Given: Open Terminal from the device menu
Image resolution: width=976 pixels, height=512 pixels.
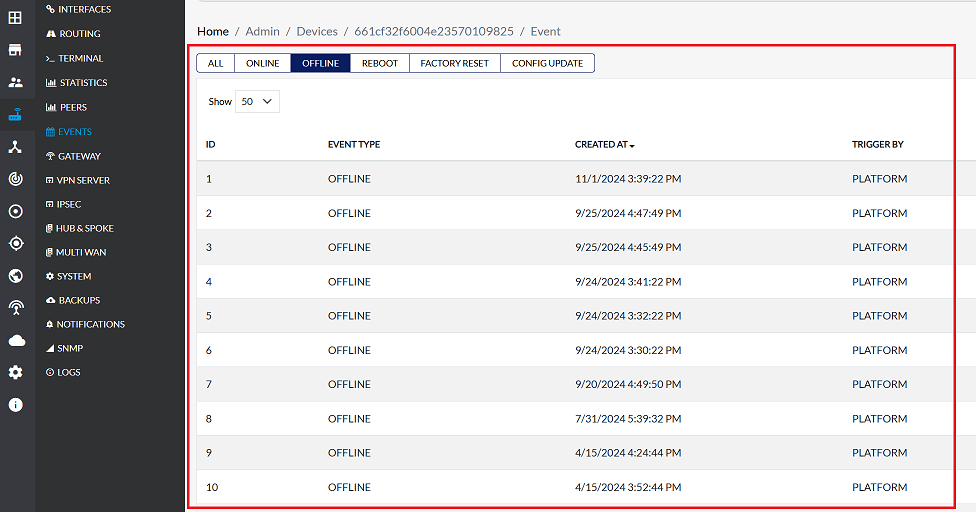Looking at the screenshot, I should pyautogui.click(x=80, y=58).
